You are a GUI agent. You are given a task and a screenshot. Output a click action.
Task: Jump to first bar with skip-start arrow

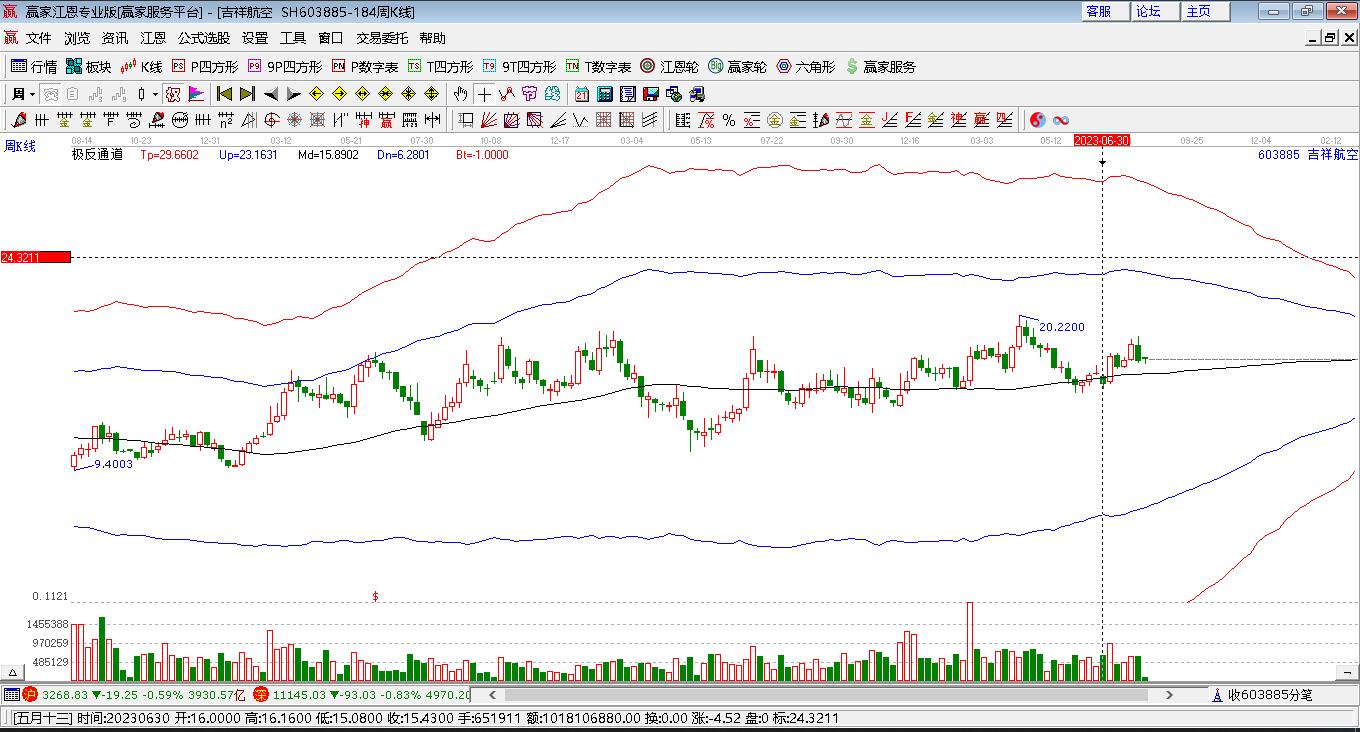(224, 94)
